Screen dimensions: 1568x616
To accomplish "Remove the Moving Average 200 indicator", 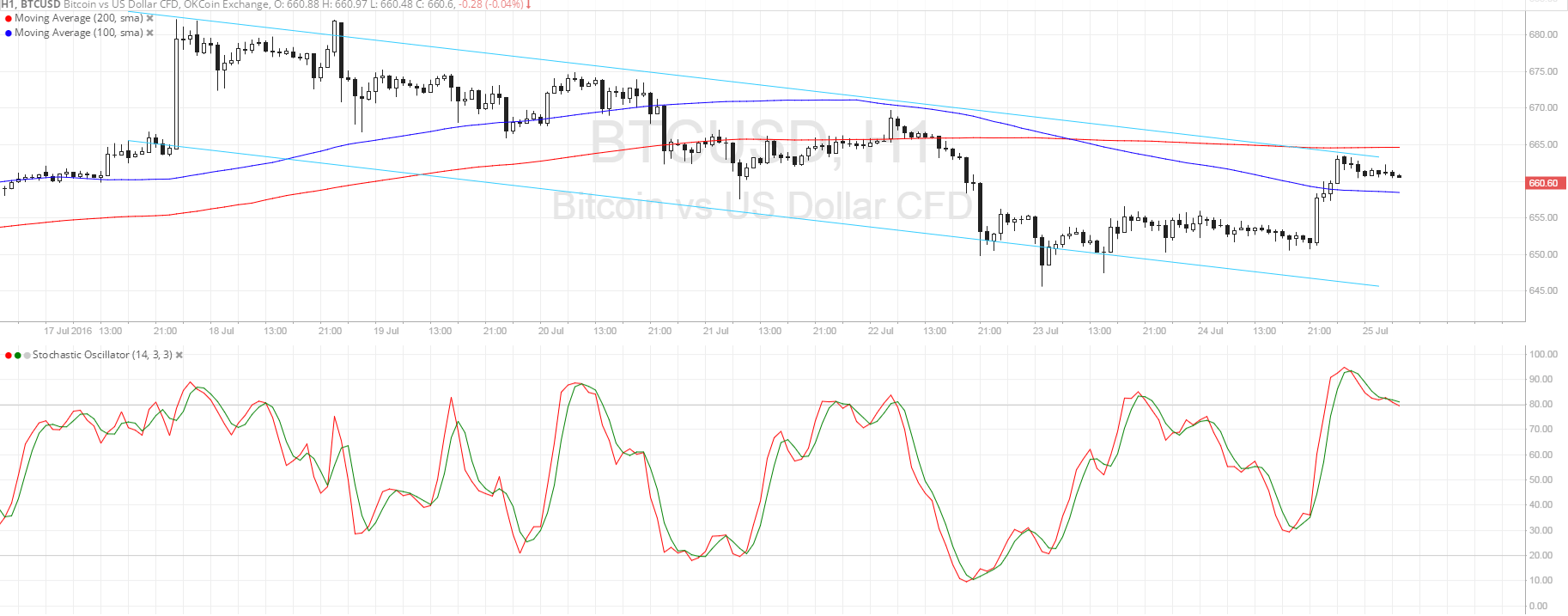I will [x=150, y=18].
